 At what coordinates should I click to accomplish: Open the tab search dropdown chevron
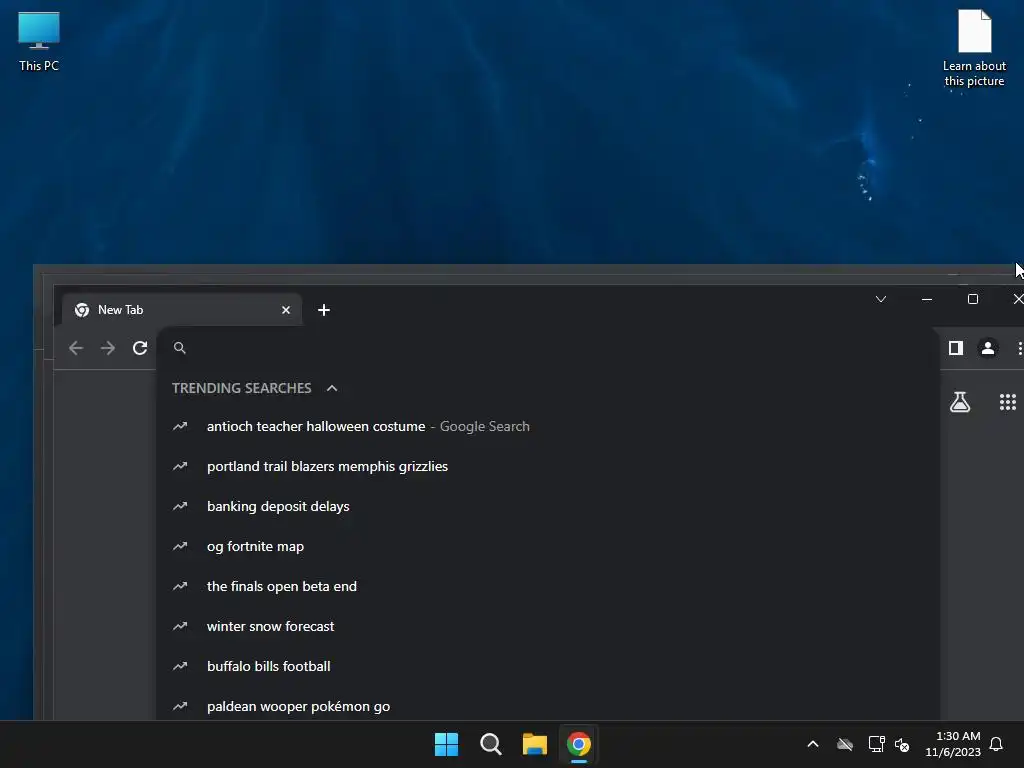(880, 299)
